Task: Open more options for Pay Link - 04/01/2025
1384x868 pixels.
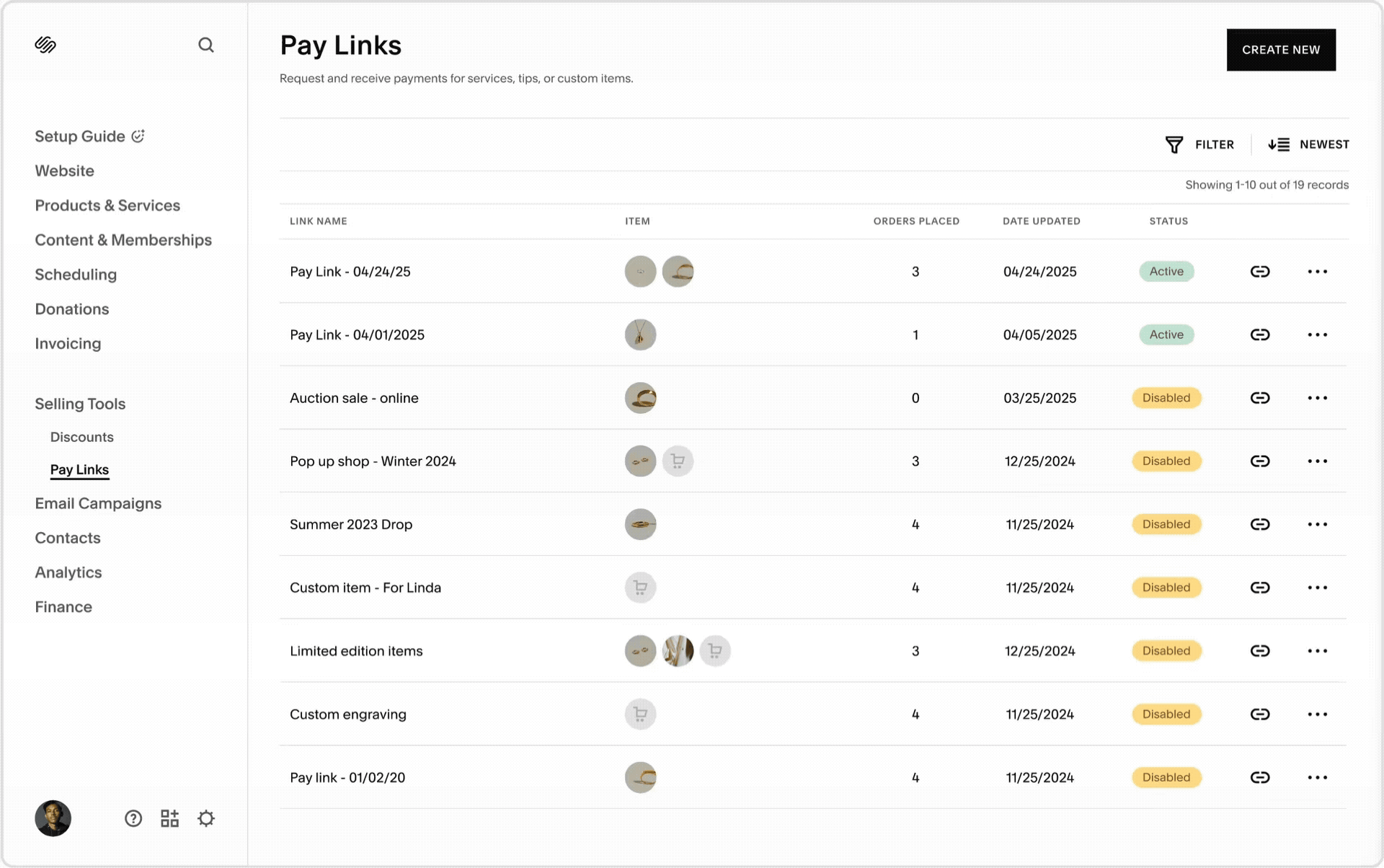Action: point(1317,335)
